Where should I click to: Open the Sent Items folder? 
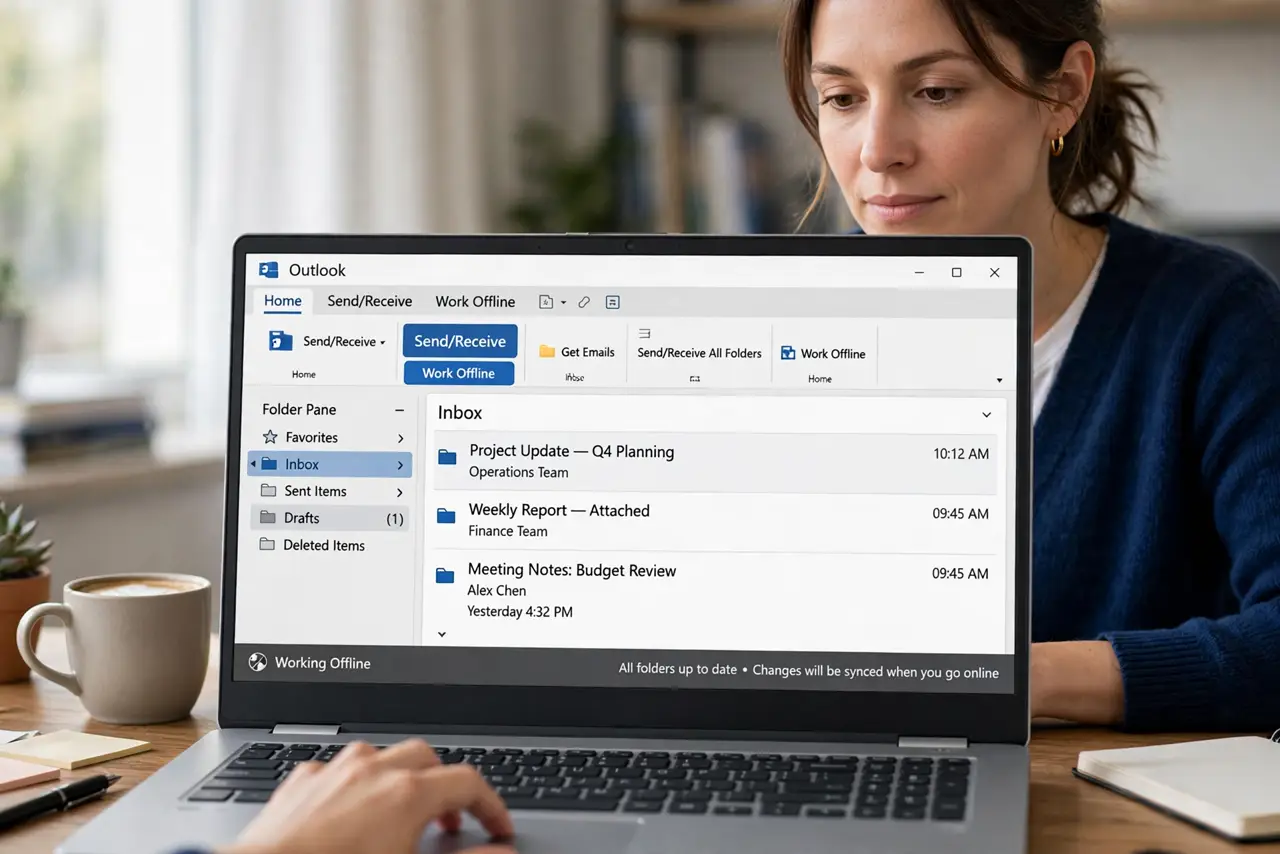click(x=303, y=491)
